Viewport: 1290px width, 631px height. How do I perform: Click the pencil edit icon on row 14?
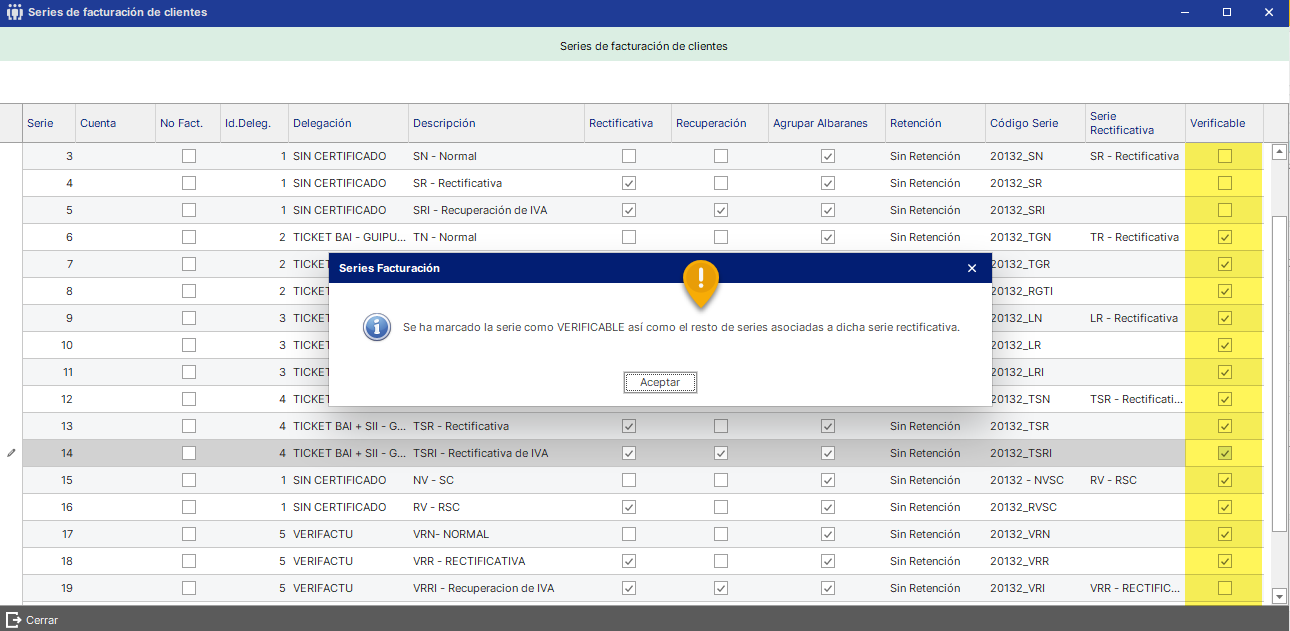point(11,453)
